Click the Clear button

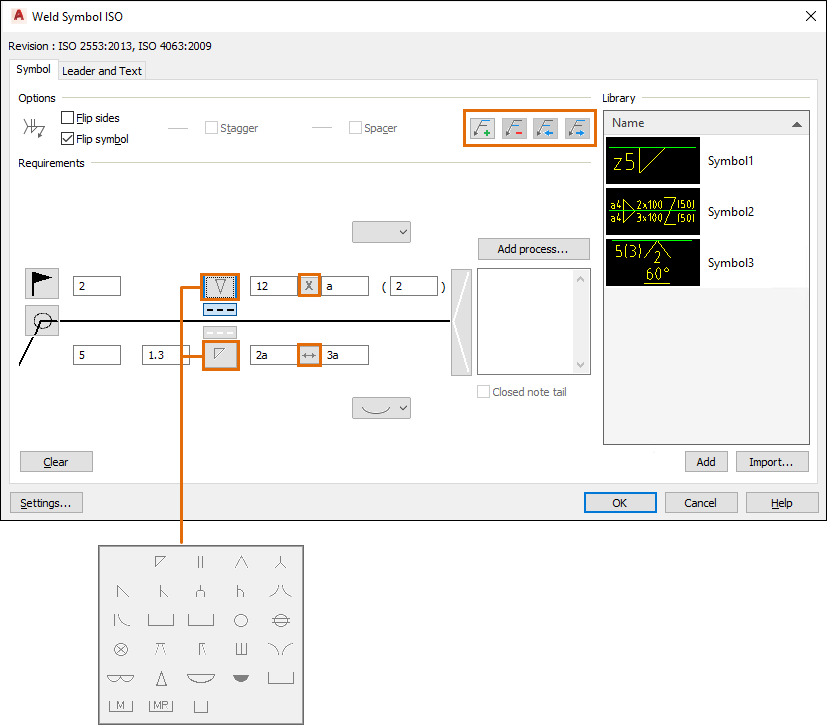pos(56,462)
